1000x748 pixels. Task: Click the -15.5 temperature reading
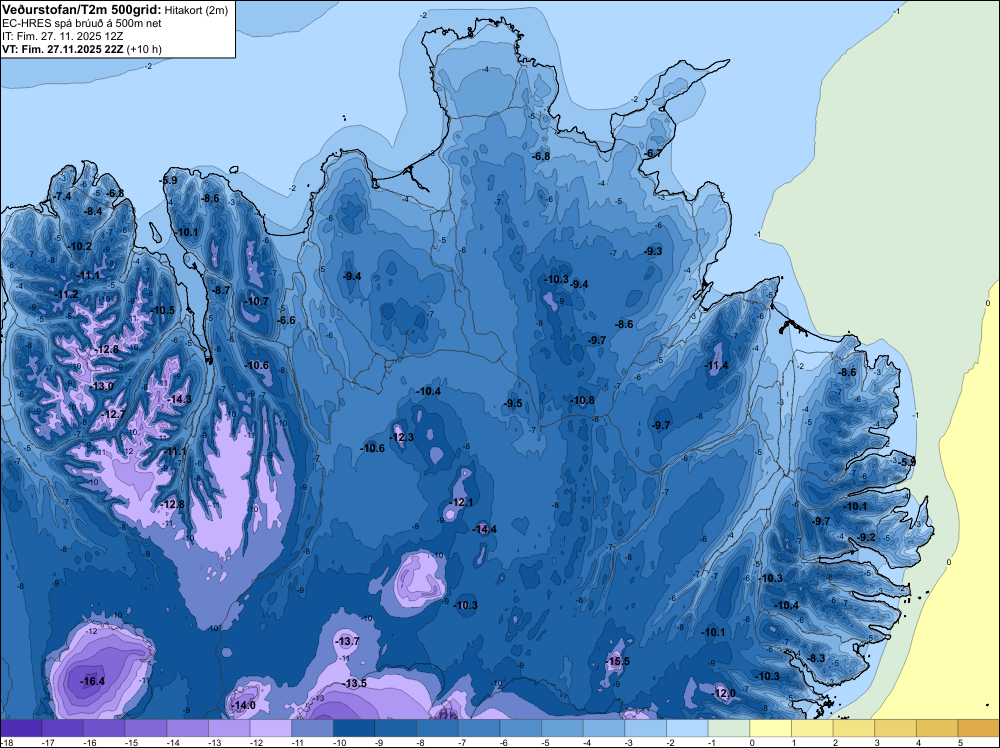[617, 661]
